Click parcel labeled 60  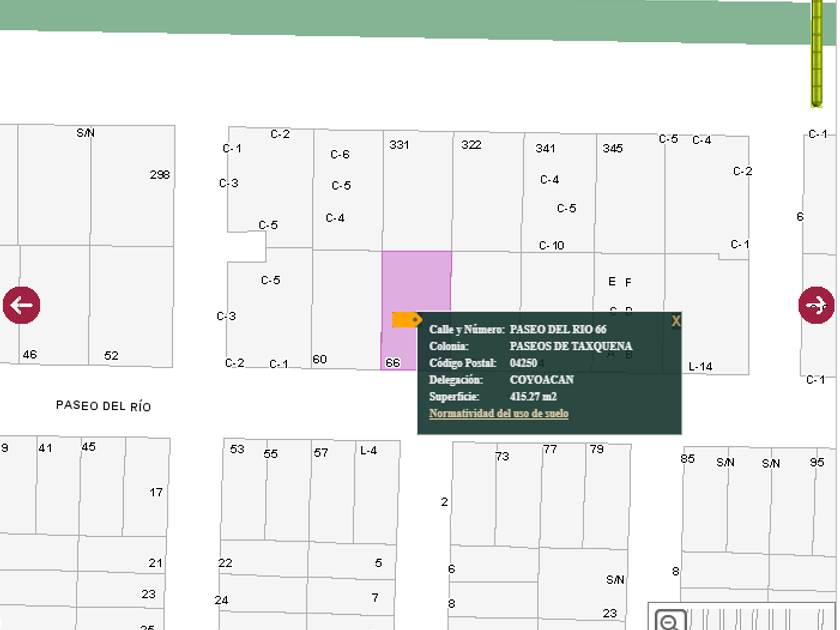320,359
